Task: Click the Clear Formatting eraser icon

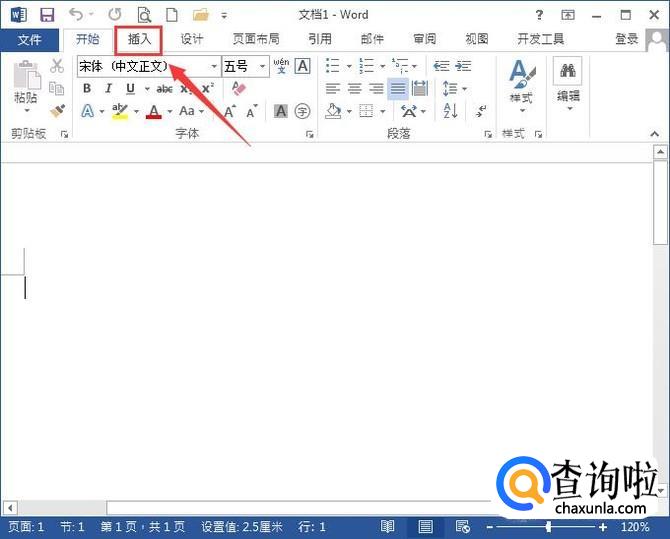Action: [x=238, y=88]
